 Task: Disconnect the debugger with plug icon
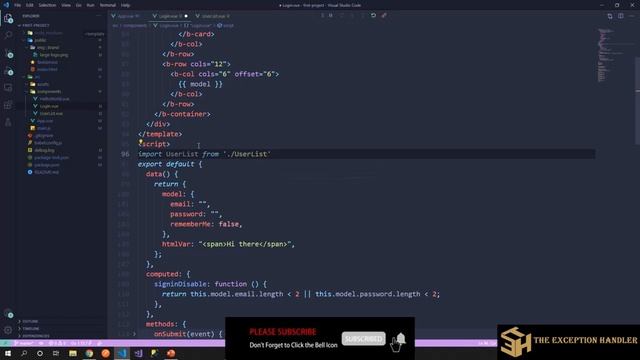coord(384,16)
